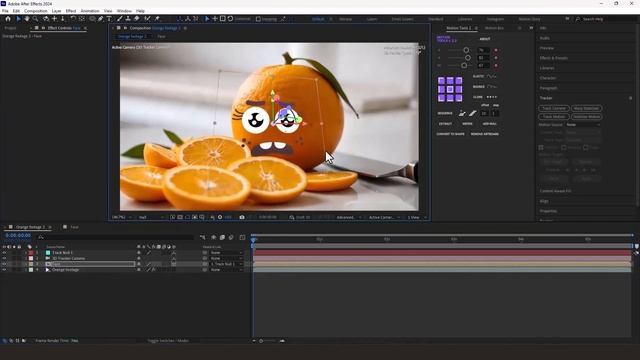This screenshot has height=360, width=640.
Task: Click the Stabilize Motion button
Action: click(x=586, y=117)
